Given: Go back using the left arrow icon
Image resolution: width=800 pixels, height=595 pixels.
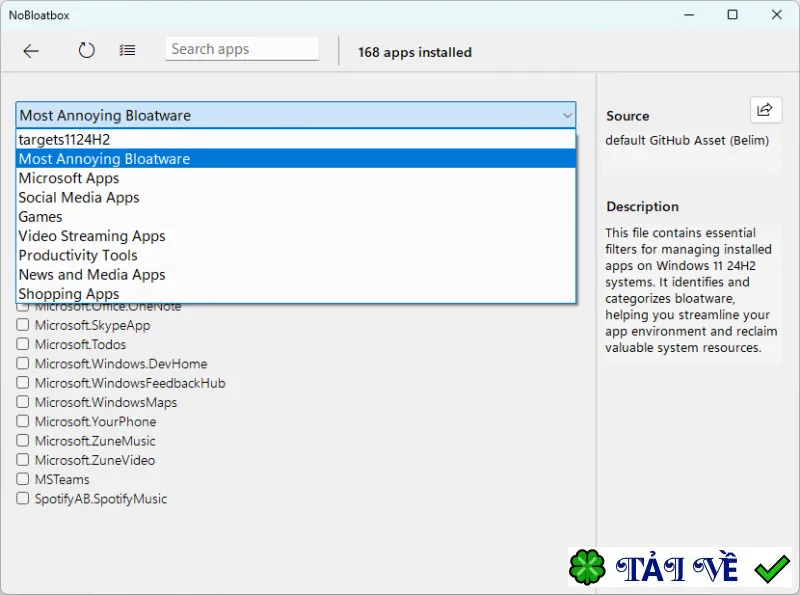Looking at the screenshot, I should click(x=31, y=51).
